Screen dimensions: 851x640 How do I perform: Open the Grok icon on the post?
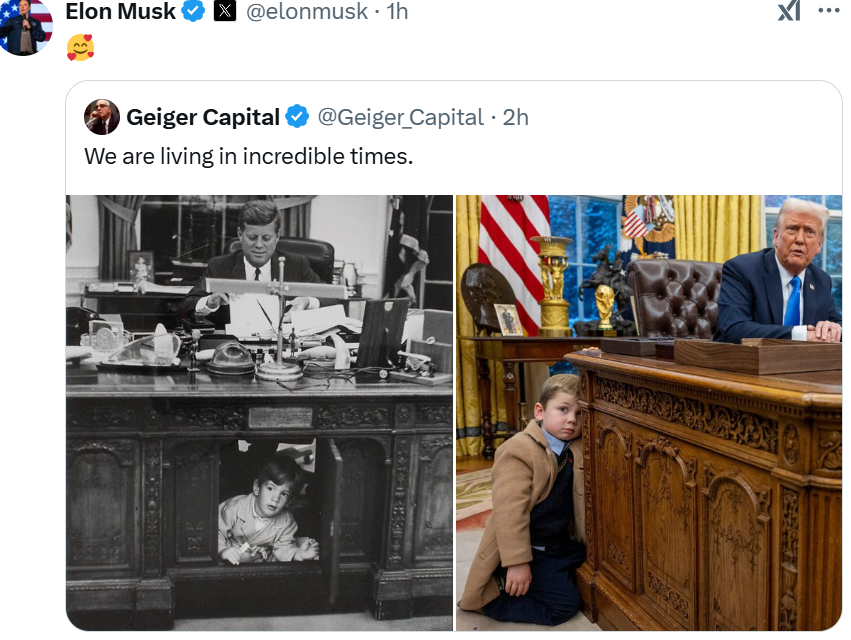click(790, 11)
